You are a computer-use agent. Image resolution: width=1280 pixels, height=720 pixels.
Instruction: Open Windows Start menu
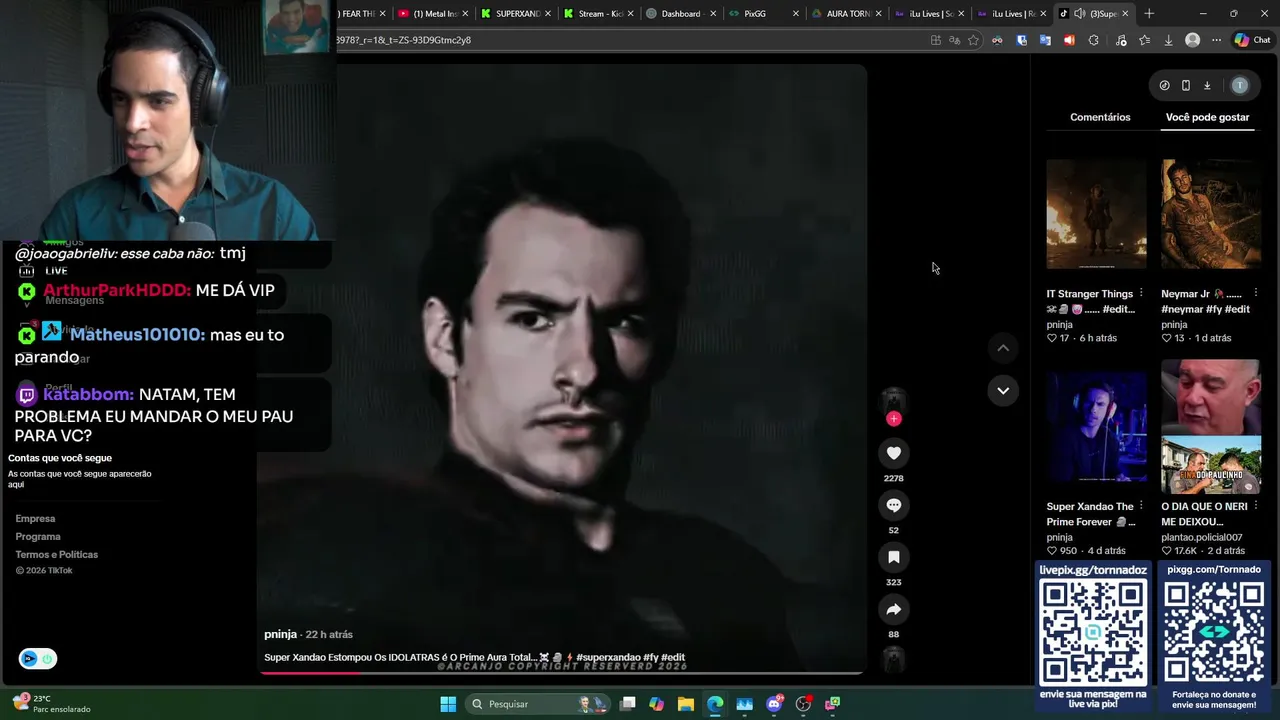coord(448,704)
